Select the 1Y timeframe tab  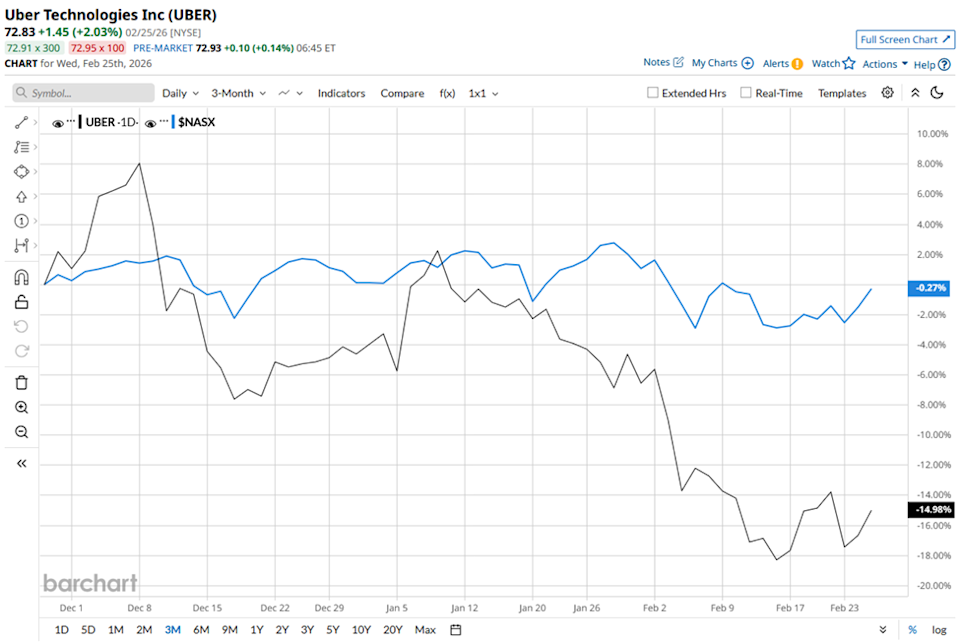tap(256, 630)
